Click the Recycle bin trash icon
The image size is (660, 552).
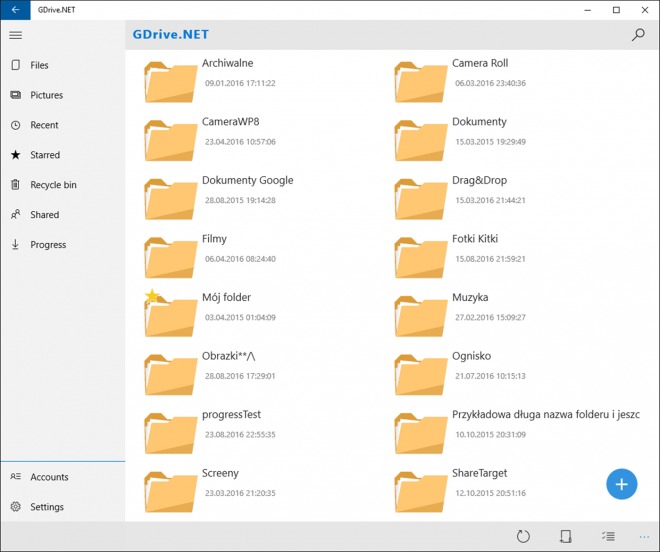(x=16, y=184)
